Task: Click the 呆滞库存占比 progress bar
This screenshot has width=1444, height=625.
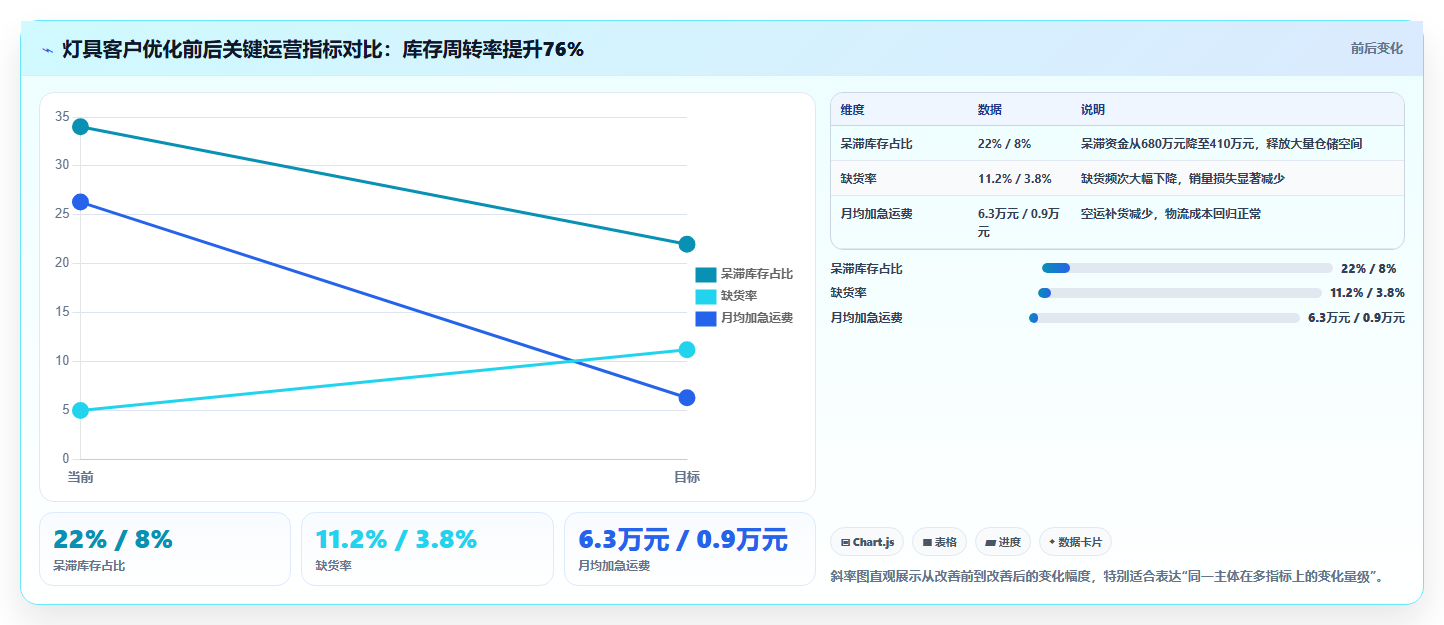Action: pos(1187,268)
